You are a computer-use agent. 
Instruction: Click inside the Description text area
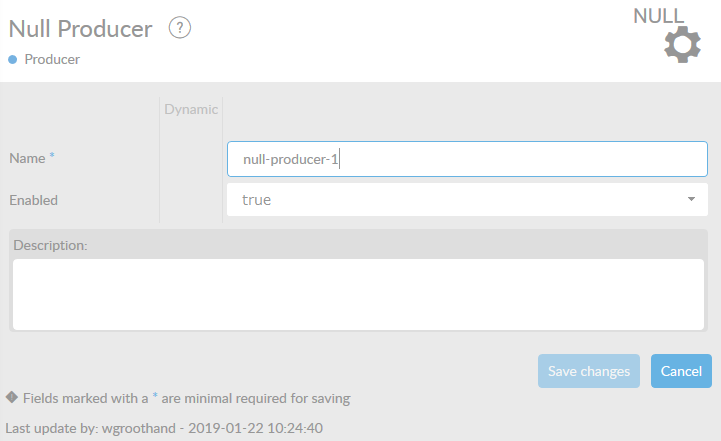pyautogui.click(x=358, y=294)
